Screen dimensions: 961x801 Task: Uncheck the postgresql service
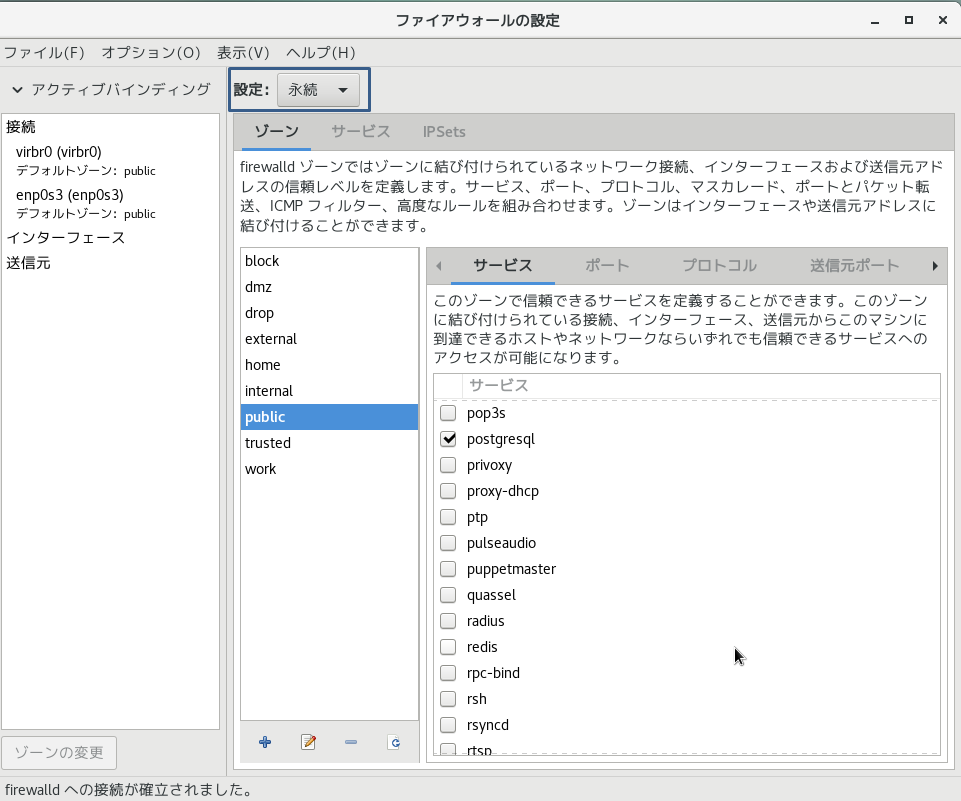[448, 439]
